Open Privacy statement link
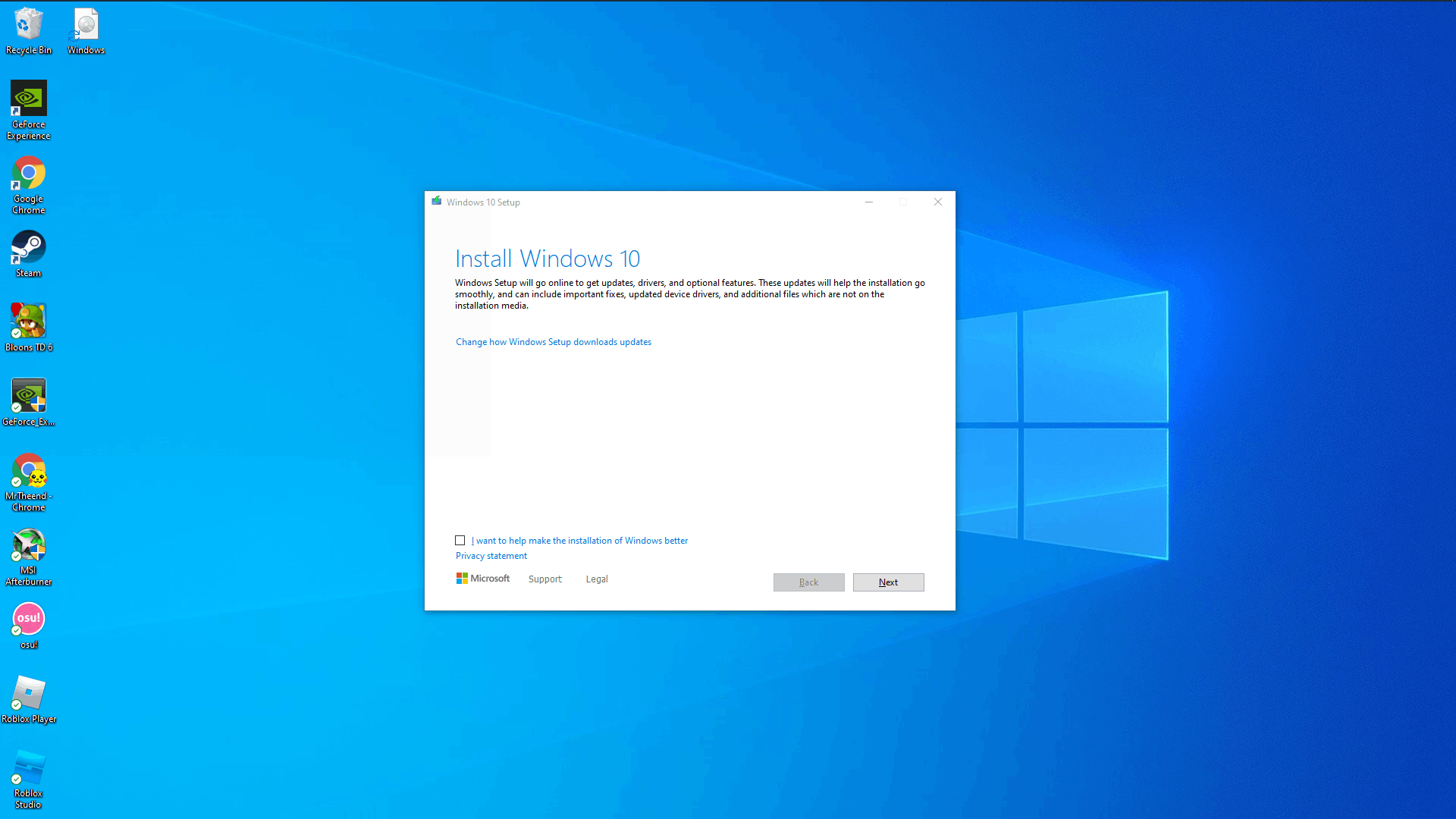1456x819 pixels. click(x=491, y=555)
